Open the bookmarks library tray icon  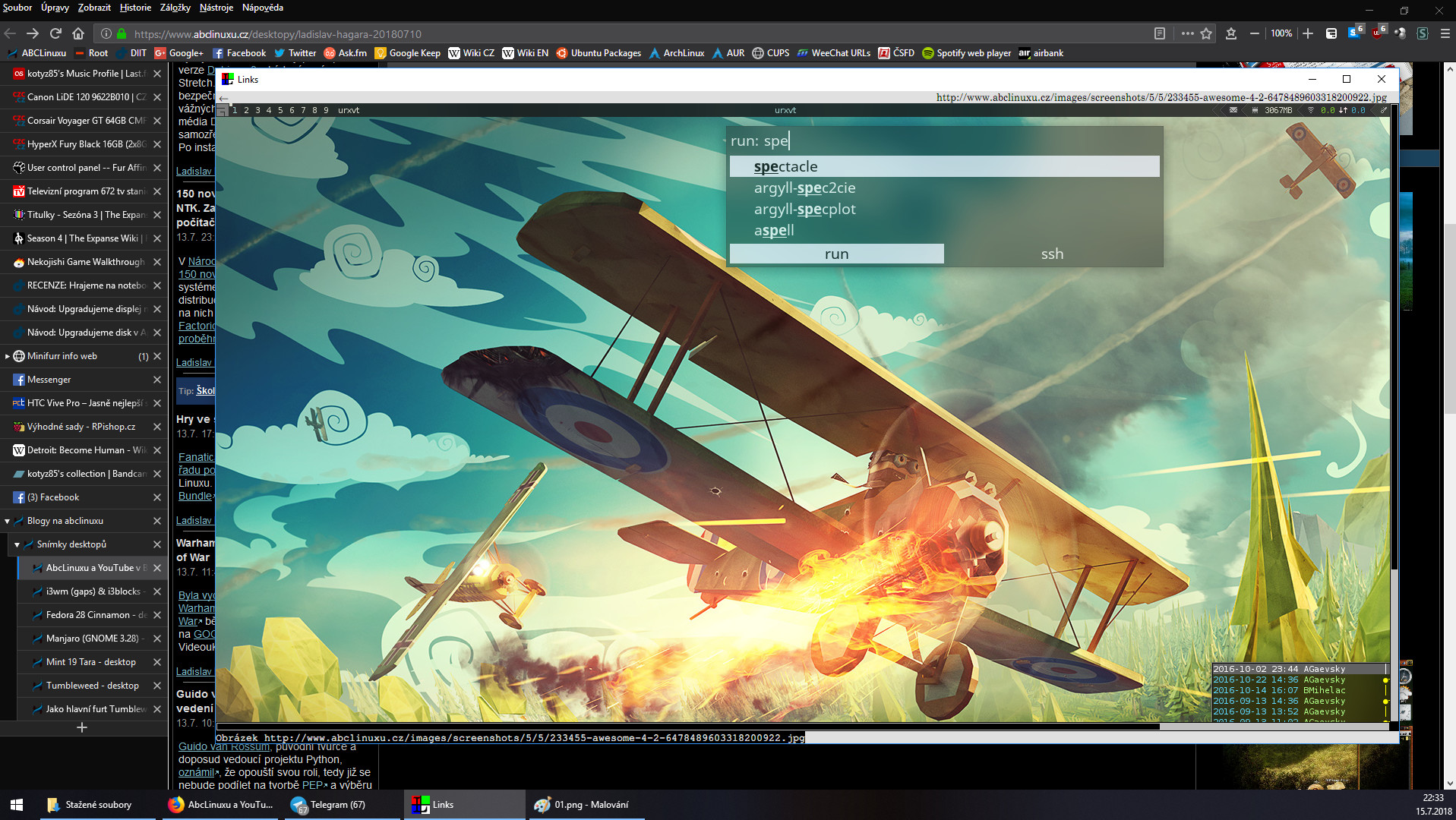point(1231,33)
